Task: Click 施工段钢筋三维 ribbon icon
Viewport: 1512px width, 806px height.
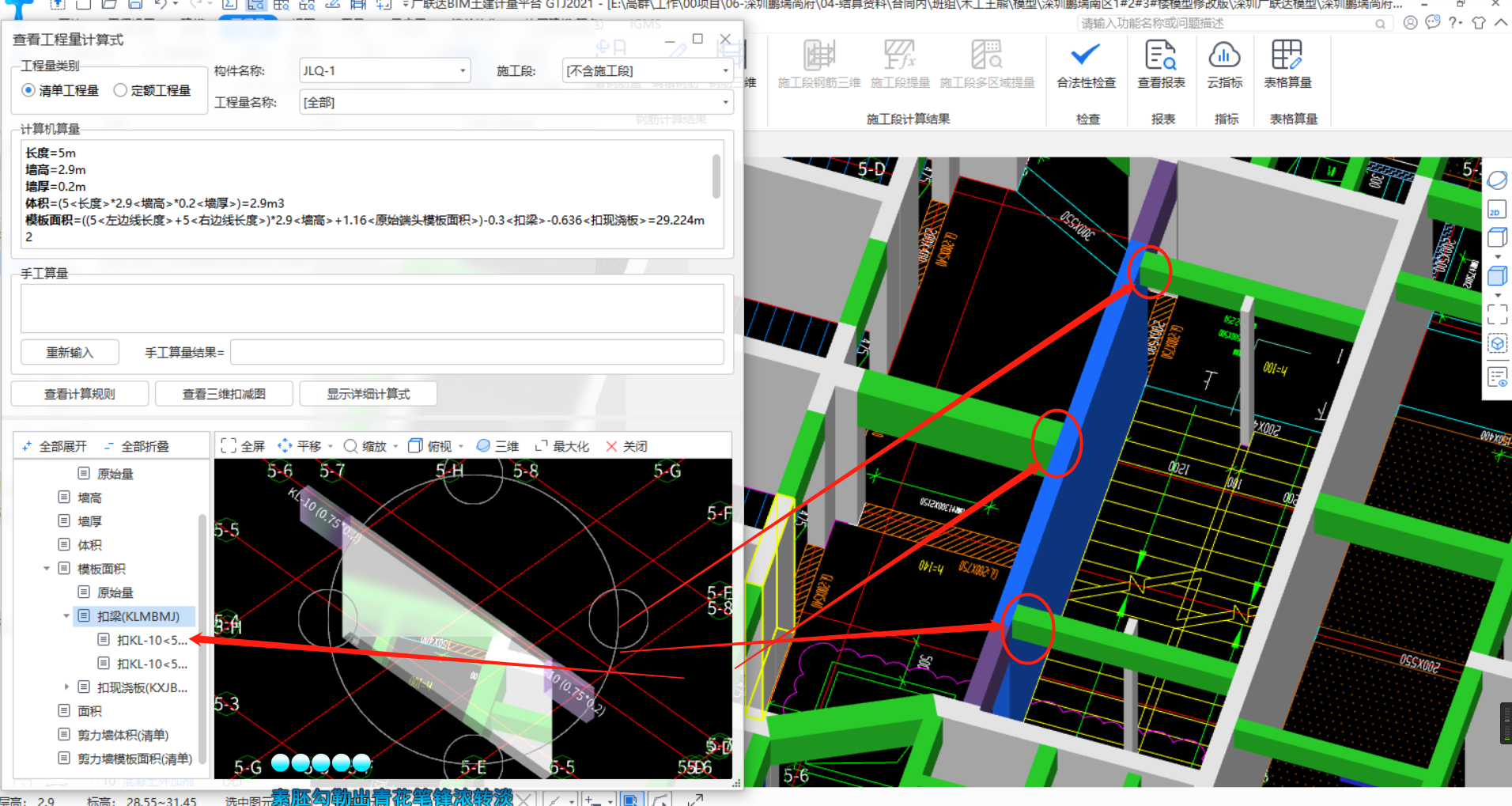Action: pos(818,65)
